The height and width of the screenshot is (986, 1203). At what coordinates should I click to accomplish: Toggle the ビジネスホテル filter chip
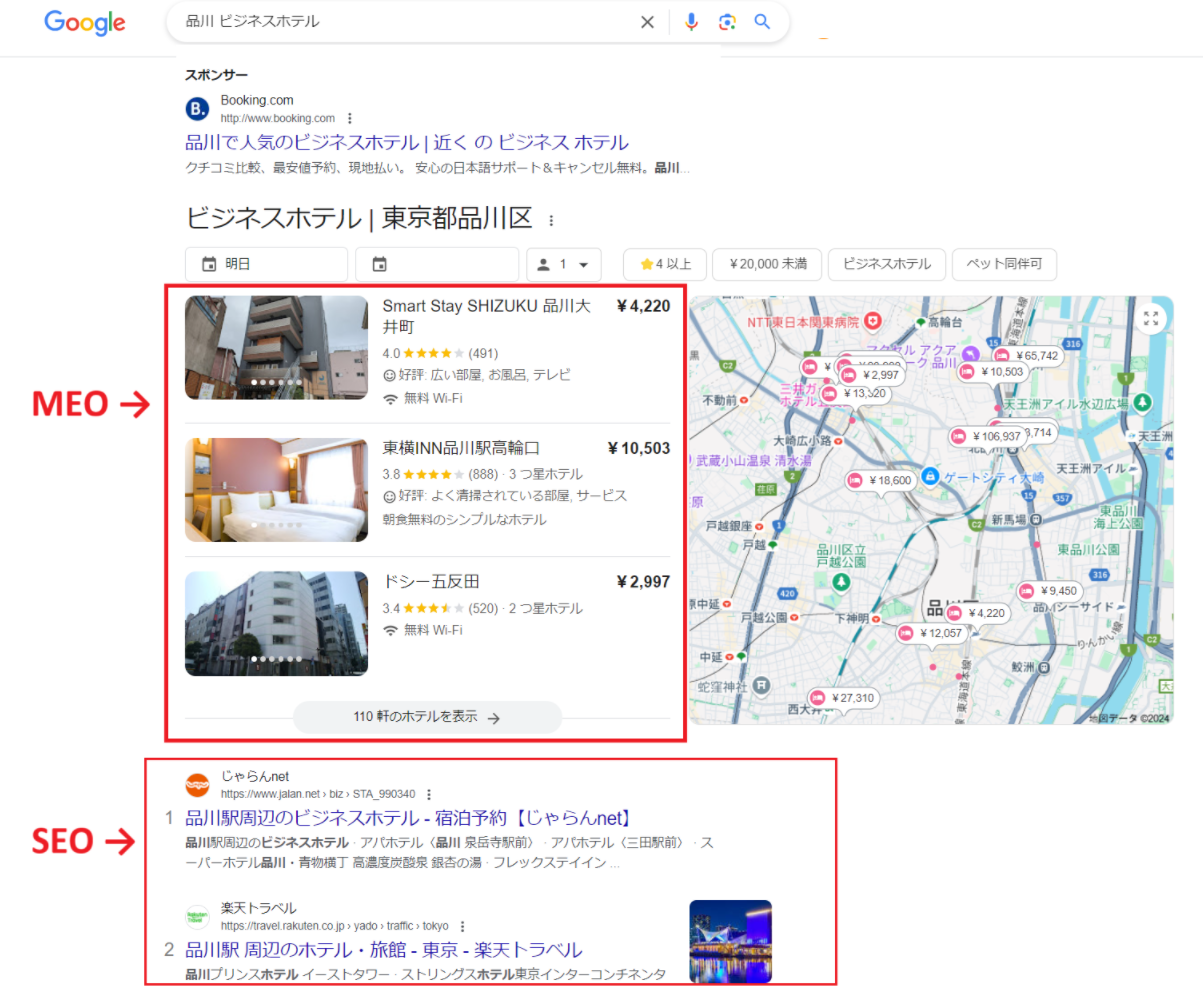click(x=887, y=264)
